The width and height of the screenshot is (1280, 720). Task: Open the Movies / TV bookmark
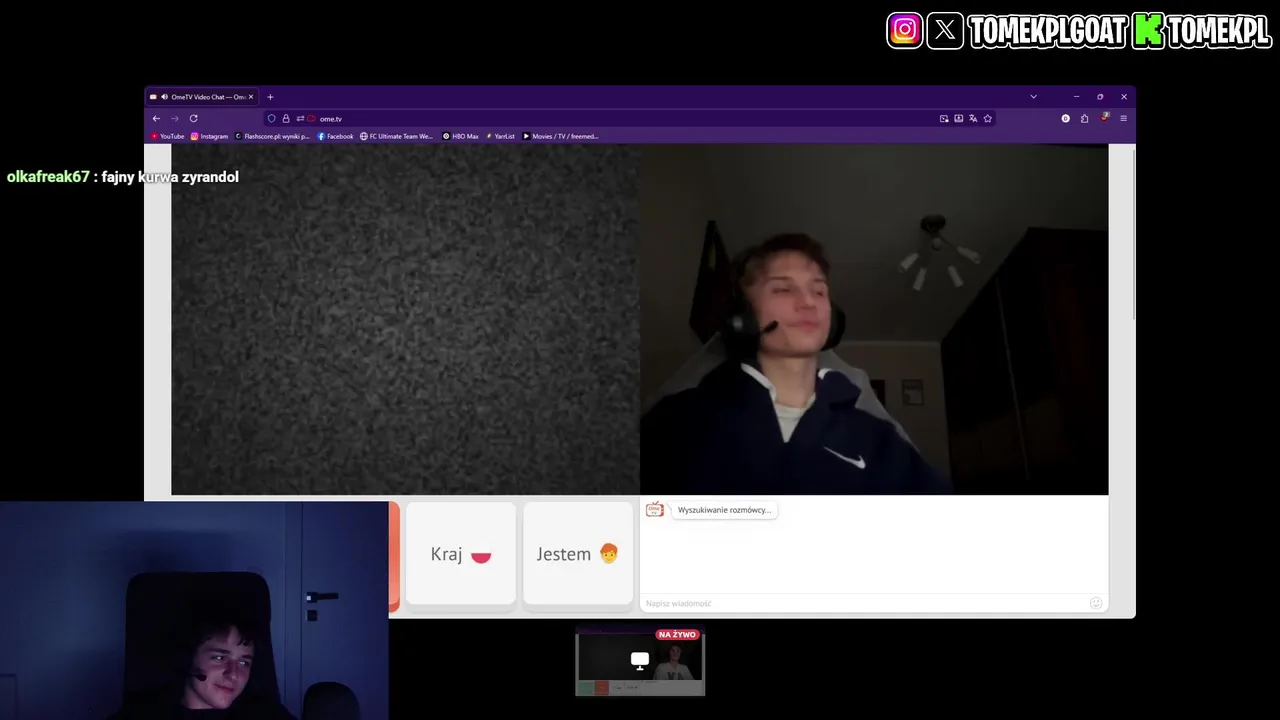(x=560, y=136)
